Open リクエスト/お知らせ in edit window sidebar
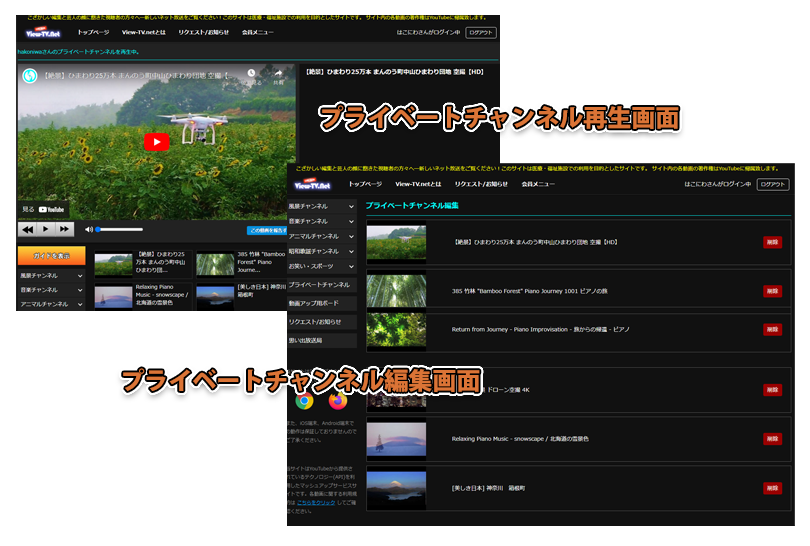The height and width of the screenshot is (546, 810). pos(322,322)
